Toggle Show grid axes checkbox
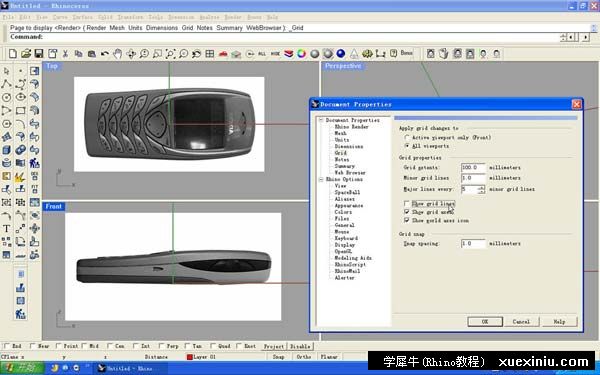The height and width of the screenshot is (375, 600). click(407, 212)
